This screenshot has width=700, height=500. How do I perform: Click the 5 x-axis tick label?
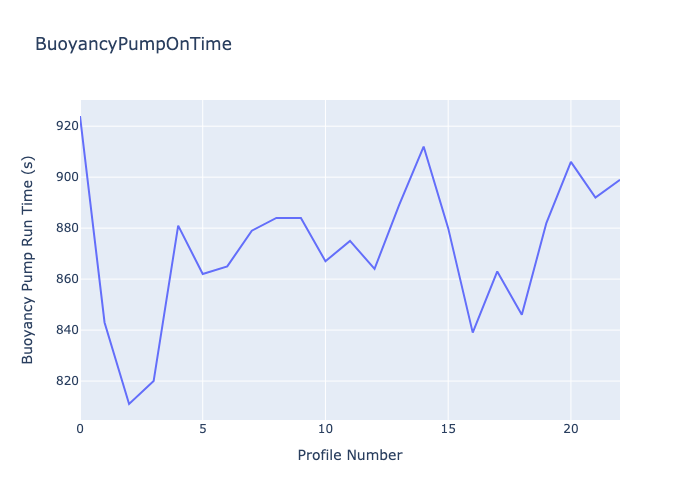(203, 429)
